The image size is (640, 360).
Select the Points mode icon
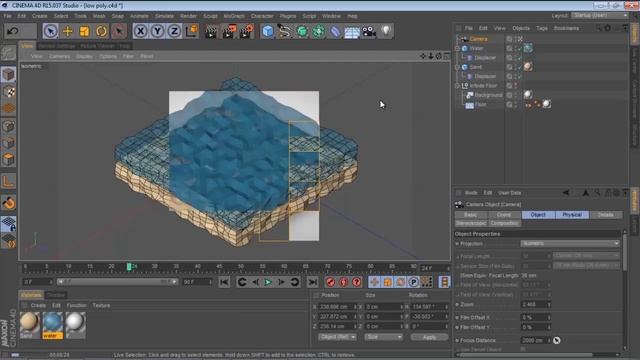9,126
